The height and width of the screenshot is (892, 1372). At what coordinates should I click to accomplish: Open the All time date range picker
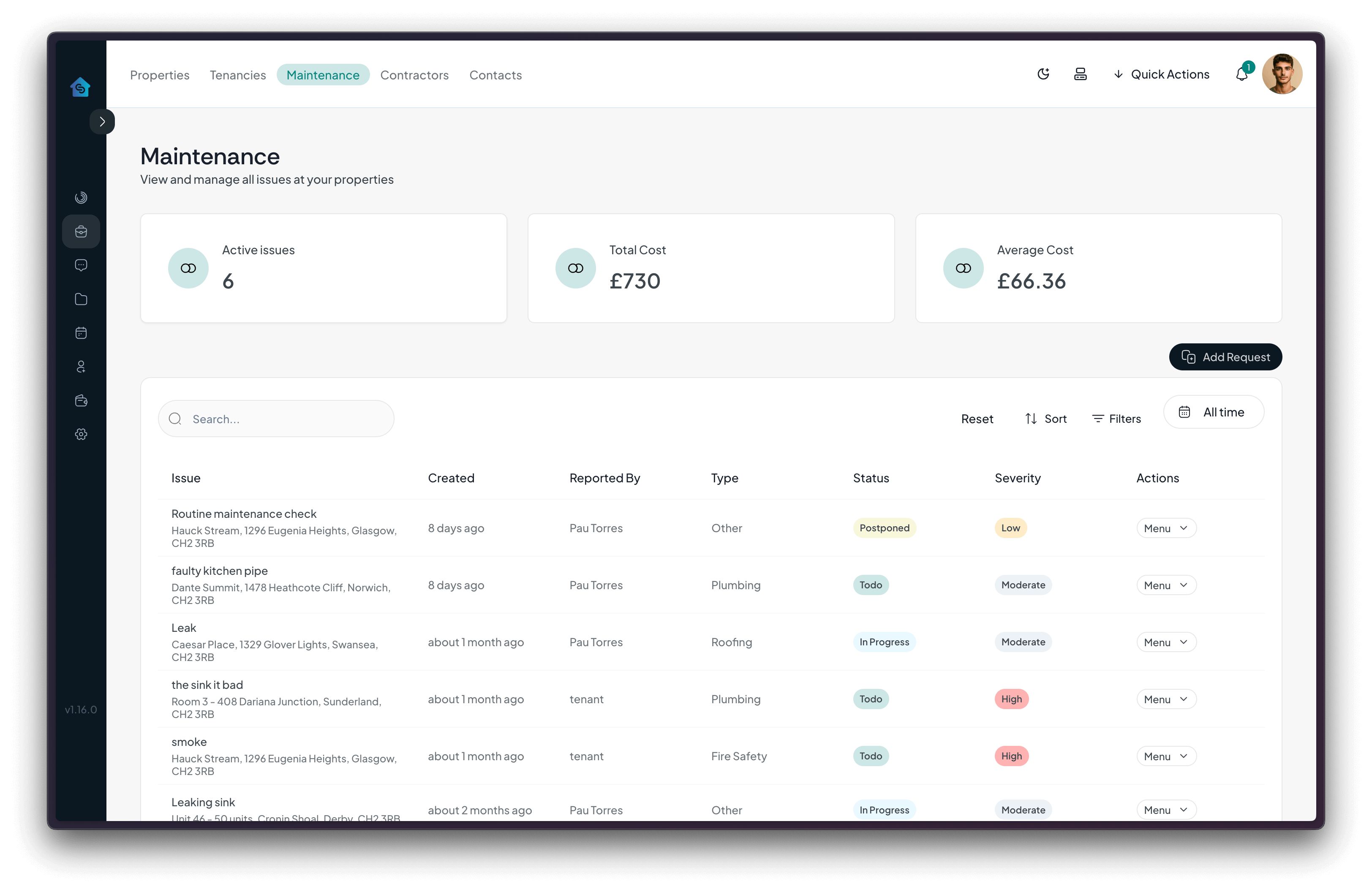tap(1214, 412)
